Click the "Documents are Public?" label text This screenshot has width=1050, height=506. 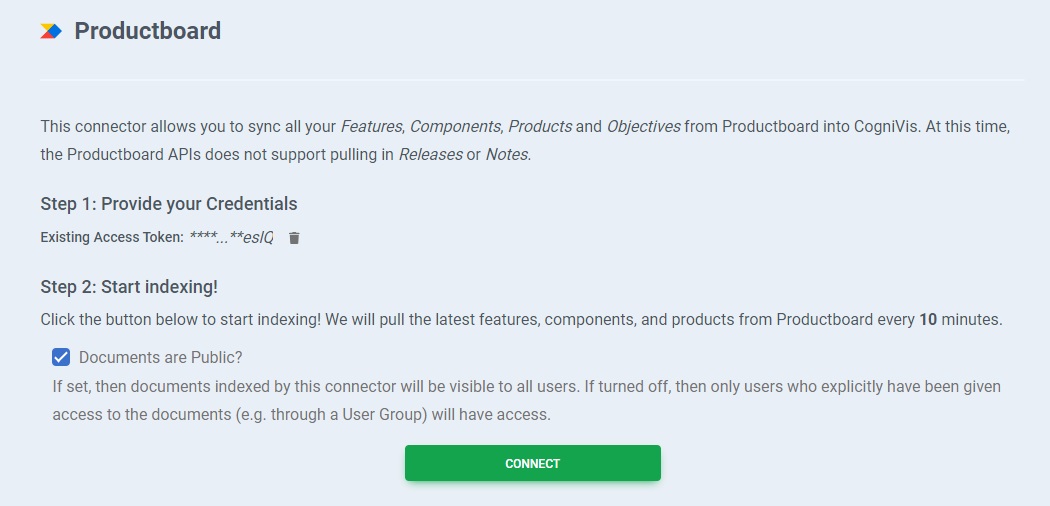tap(161, 357)
